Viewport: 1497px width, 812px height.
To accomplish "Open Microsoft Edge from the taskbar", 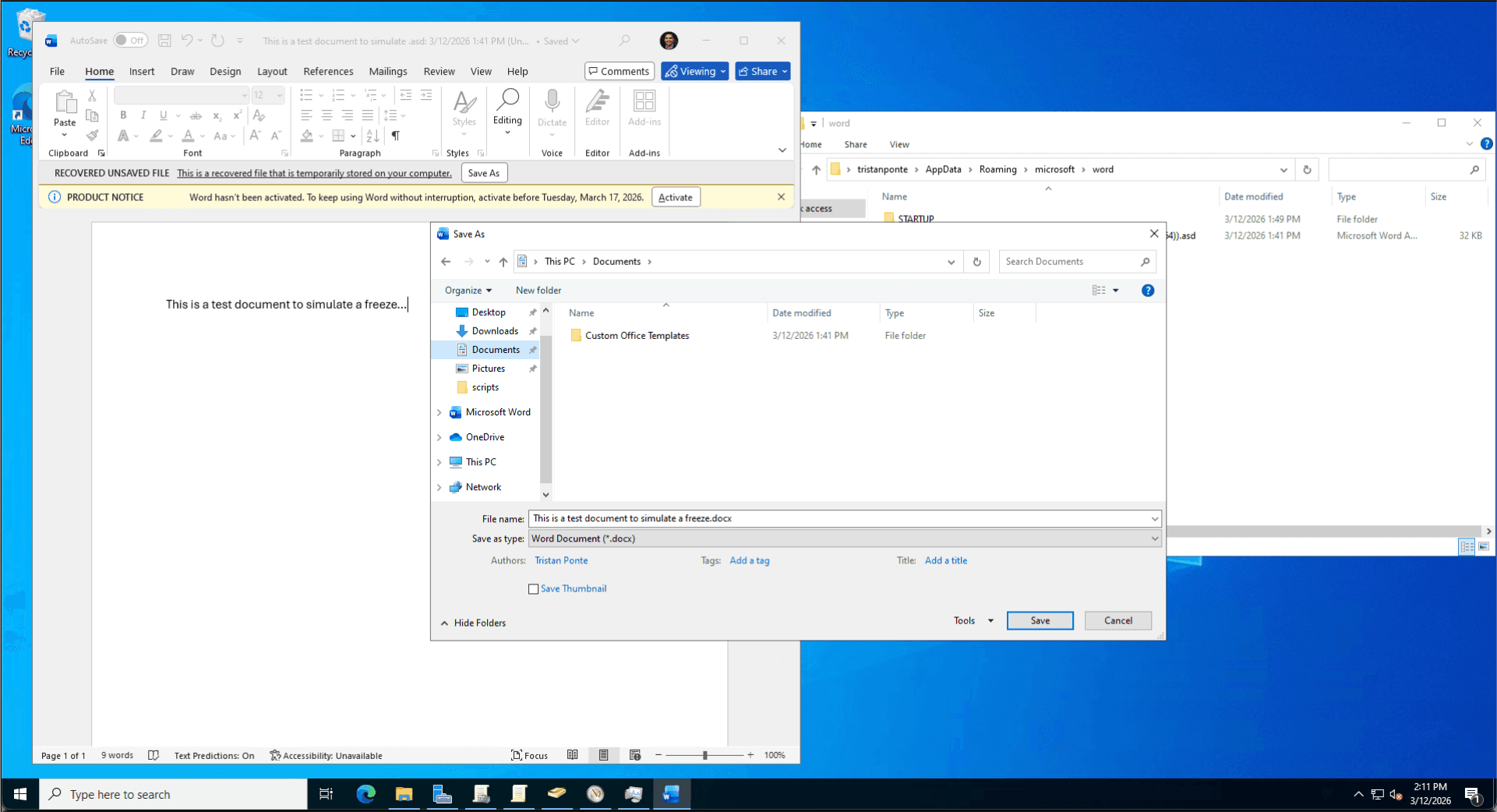I will (365, 794).
